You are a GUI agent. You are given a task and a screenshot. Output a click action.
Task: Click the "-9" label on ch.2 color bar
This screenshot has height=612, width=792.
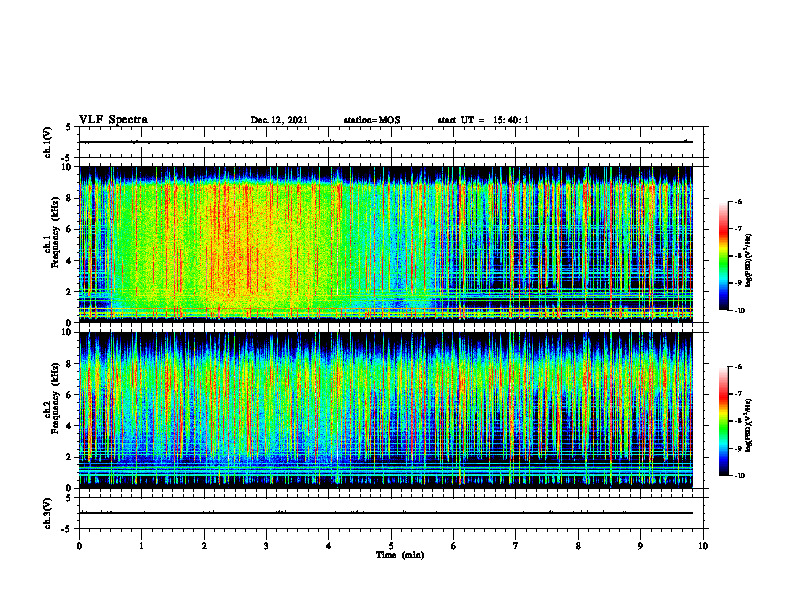[738, 448]
